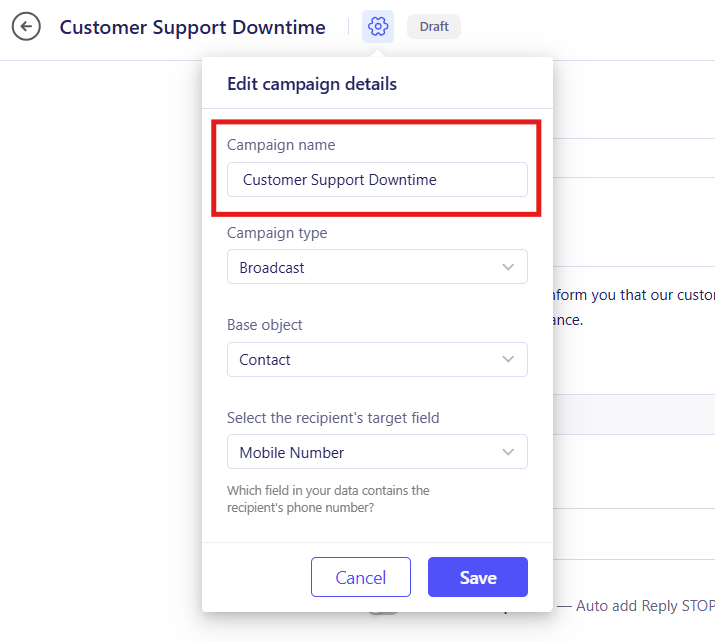Screen dimensions: 715x642
Task: Open the Campaign type Broadcast dropdown
Action: tap(377, 267)
